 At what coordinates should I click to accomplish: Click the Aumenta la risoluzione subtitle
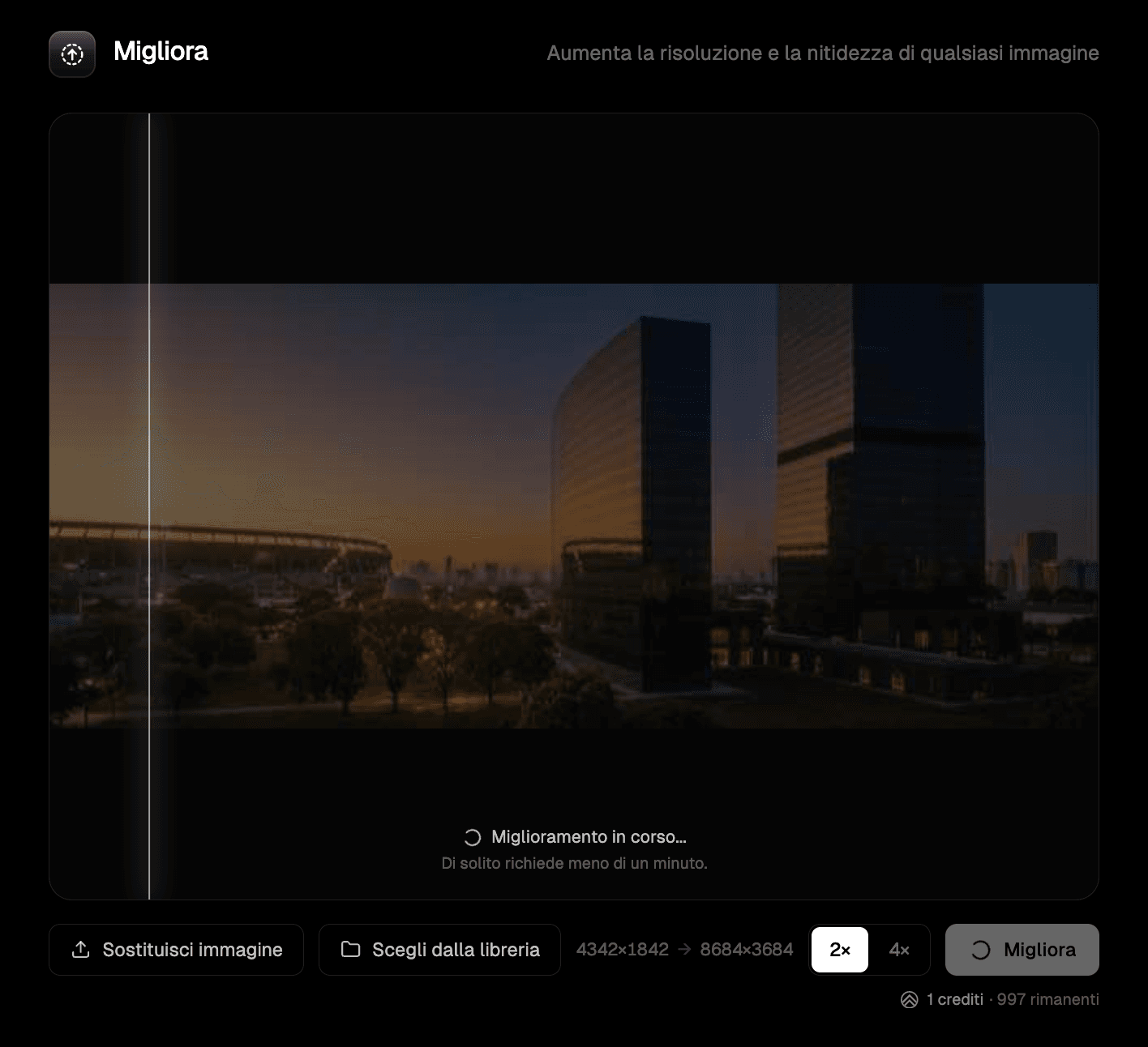823,53
